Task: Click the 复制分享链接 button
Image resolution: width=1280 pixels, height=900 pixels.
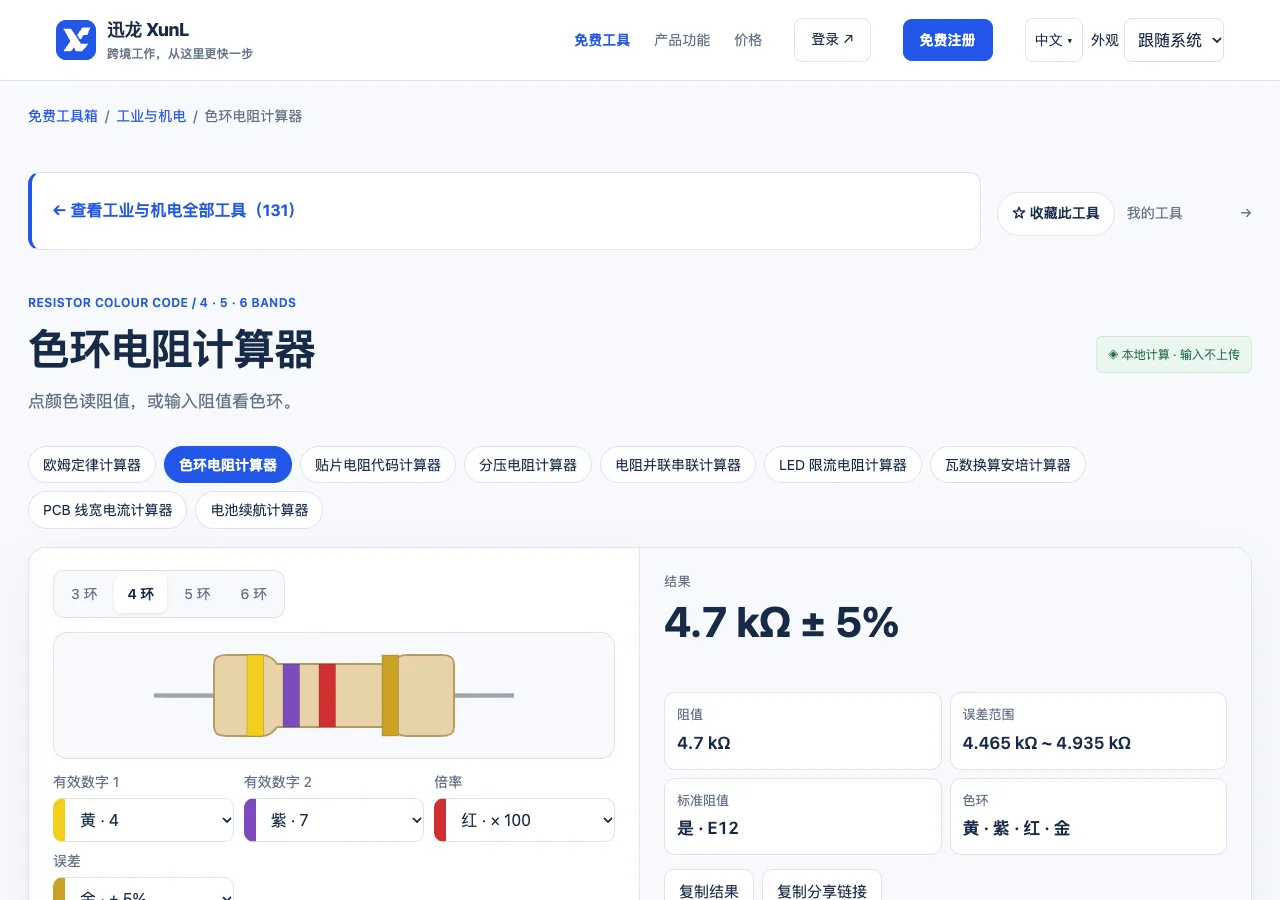Action: pos(822,886)
